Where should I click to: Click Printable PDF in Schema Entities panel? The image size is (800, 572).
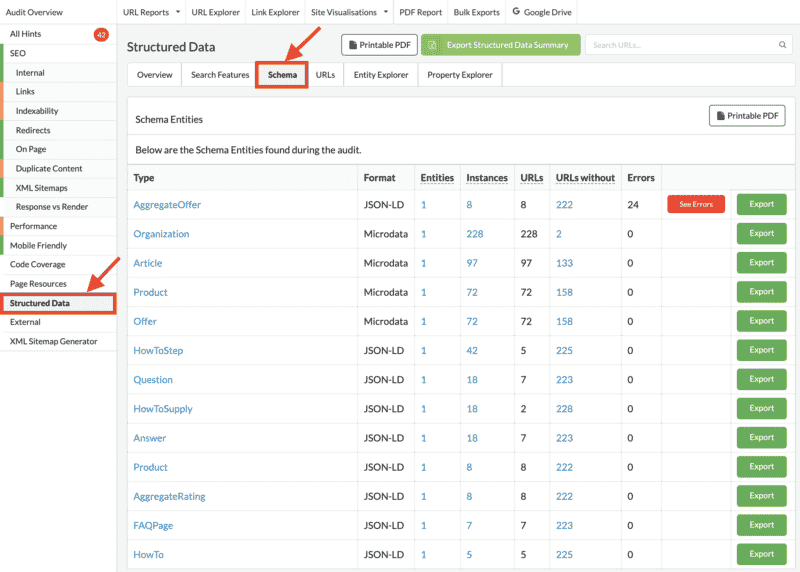click(747, 116)
